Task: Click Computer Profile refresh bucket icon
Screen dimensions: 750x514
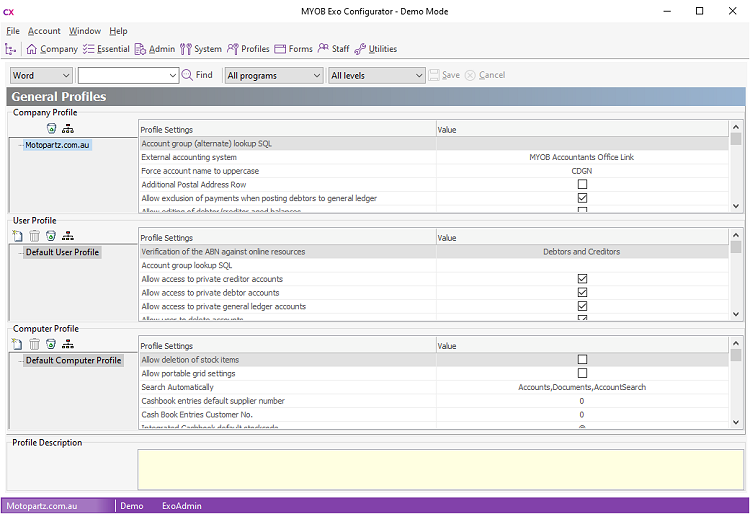Action: point(51,344)
